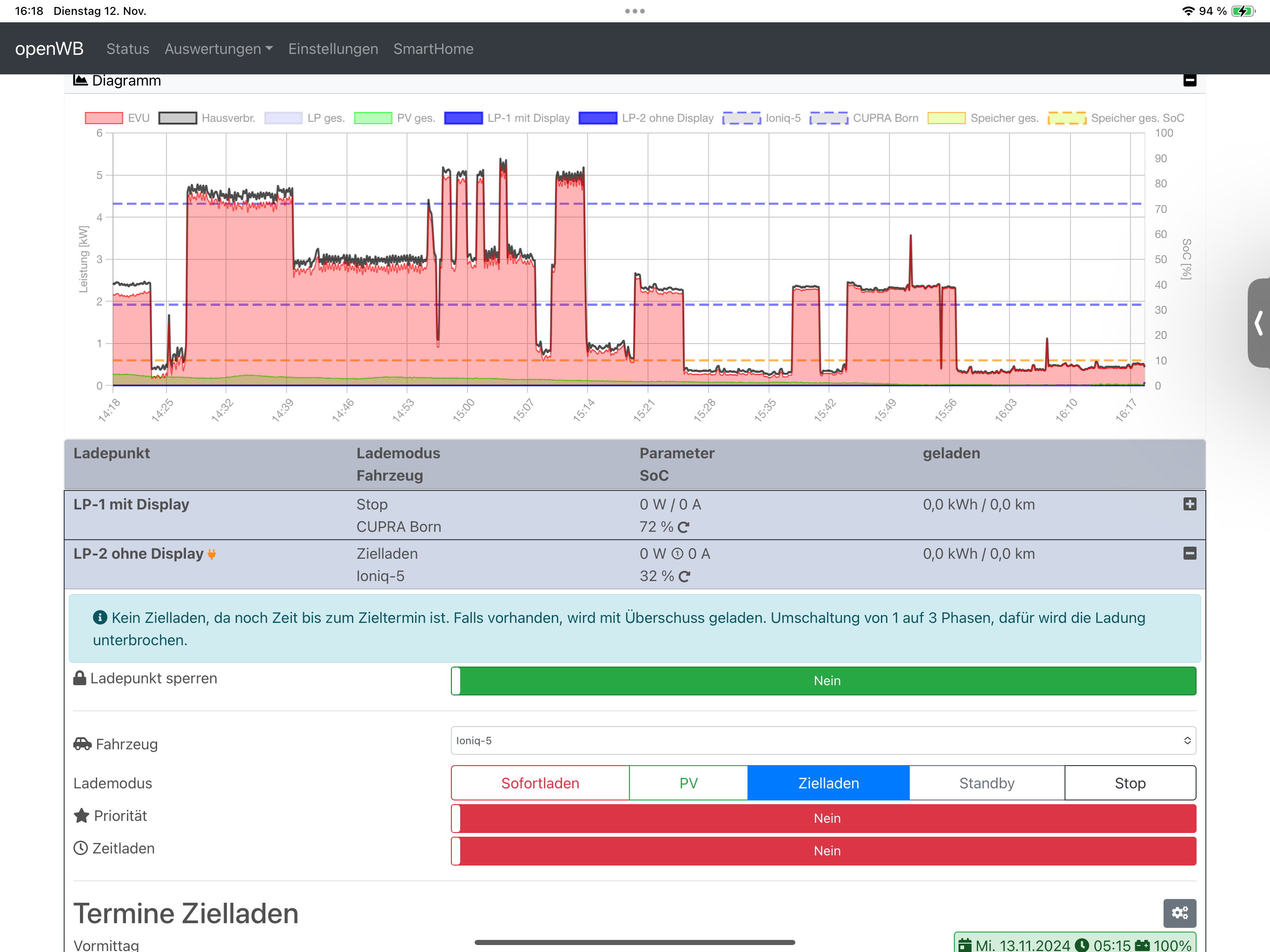Viewport: 1270px width, 952px height.
Task: Collapse LP-2 ohne Display details
Action: tap(1190, 554)
